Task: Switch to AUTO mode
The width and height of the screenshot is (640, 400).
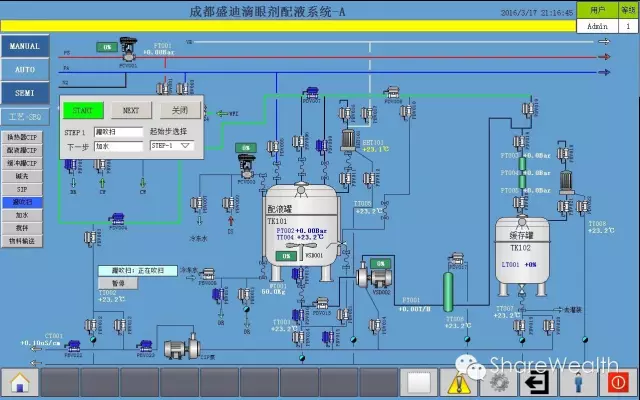Action: click(x=25, y=69)
